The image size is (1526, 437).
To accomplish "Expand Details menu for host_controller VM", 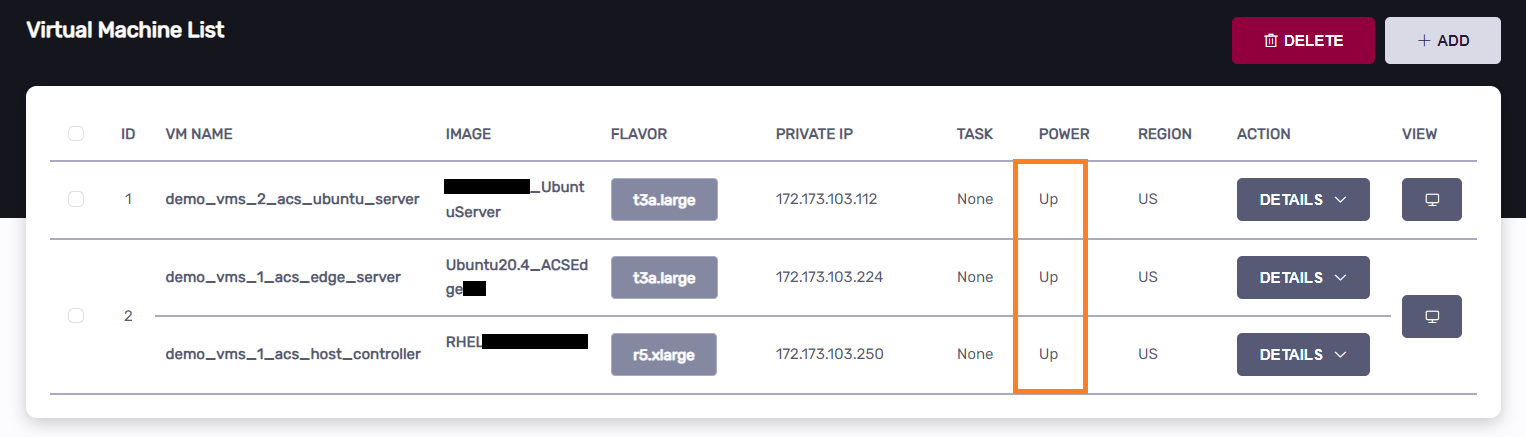I will tap(1302, 354).
